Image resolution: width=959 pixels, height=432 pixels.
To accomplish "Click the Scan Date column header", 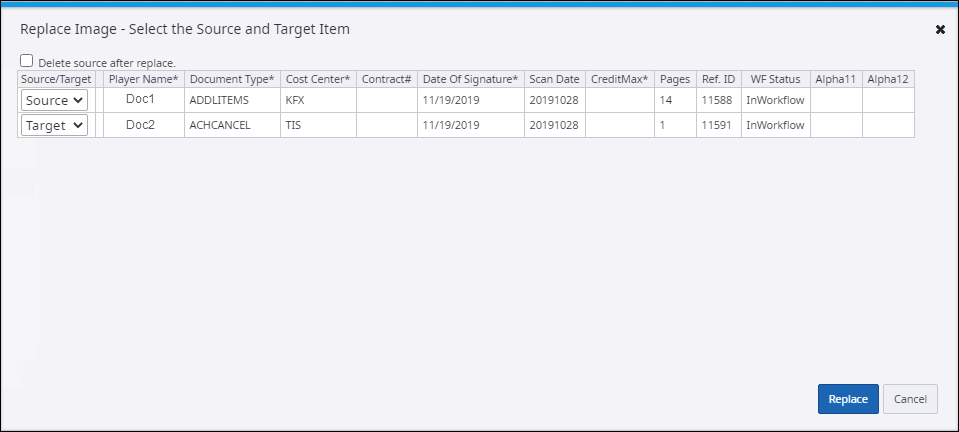I will tap(554, 78).
